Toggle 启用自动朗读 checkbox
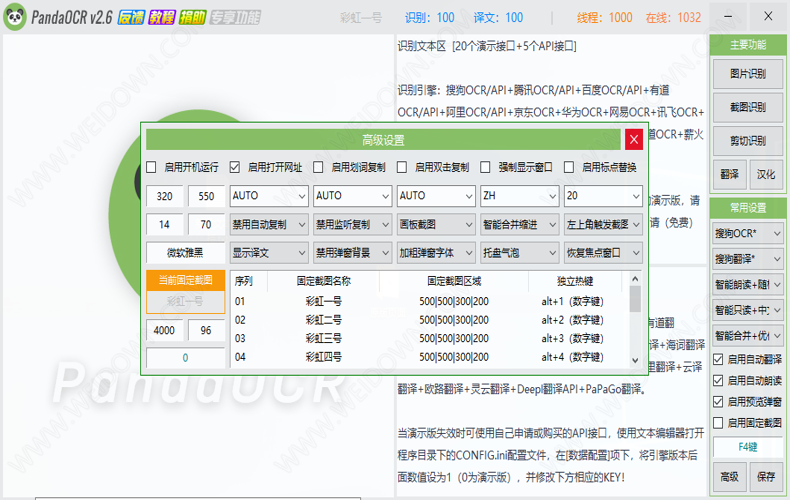Viewport: 790px width, 500px height. point(718,381)
